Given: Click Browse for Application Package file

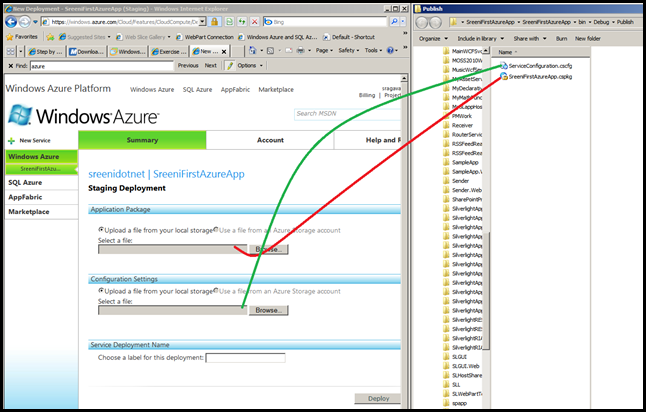Looking at the screenshot, I should [269, 249].
